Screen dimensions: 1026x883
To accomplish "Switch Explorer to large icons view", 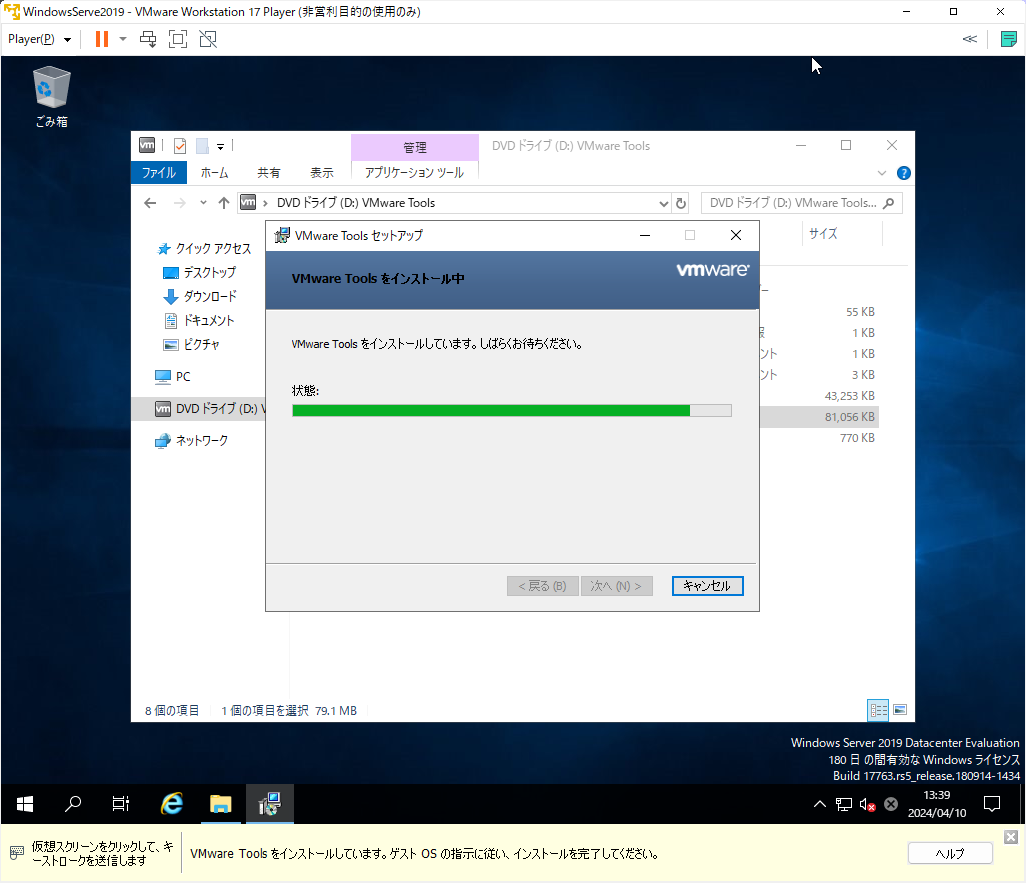I will (900, 710).
